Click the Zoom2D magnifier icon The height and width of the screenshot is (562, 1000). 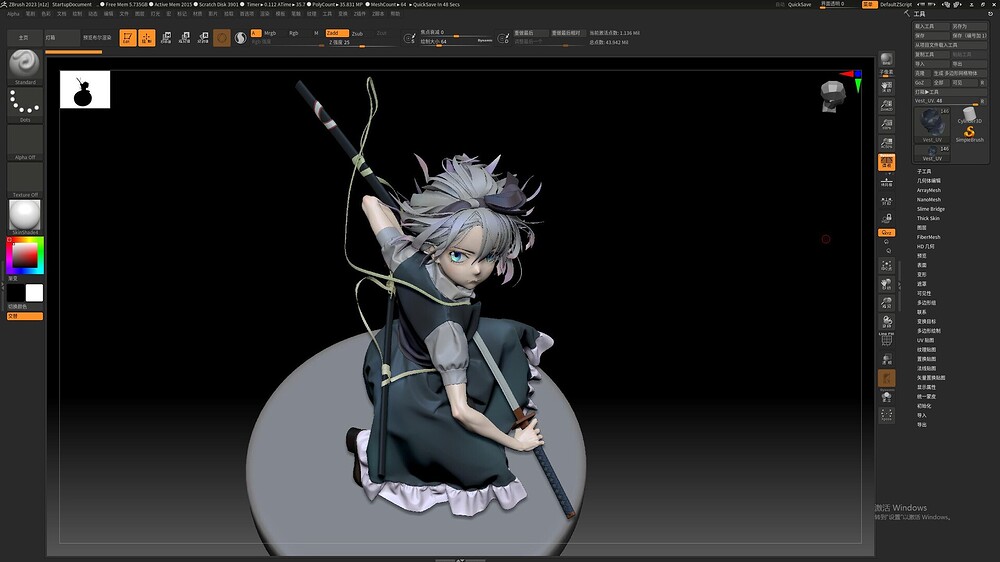[886, 105]
